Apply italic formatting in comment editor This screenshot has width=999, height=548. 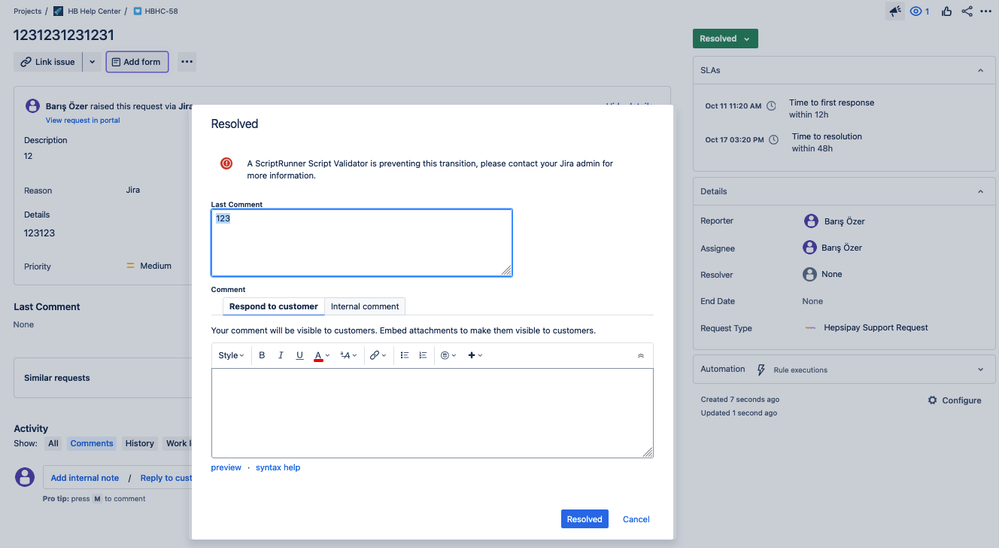pyautogui.click(x=280, y=356)
